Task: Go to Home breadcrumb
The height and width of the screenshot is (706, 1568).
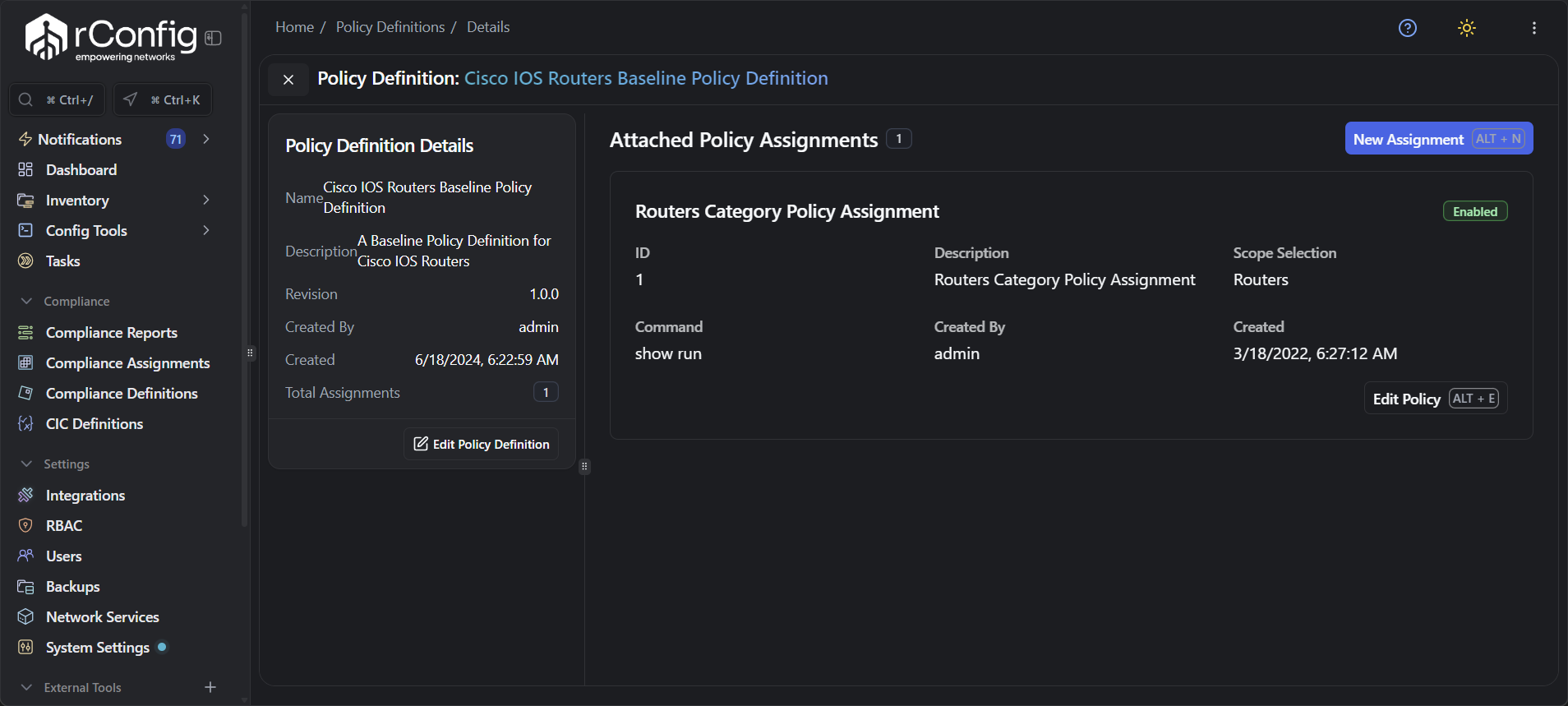Action: 294,27
